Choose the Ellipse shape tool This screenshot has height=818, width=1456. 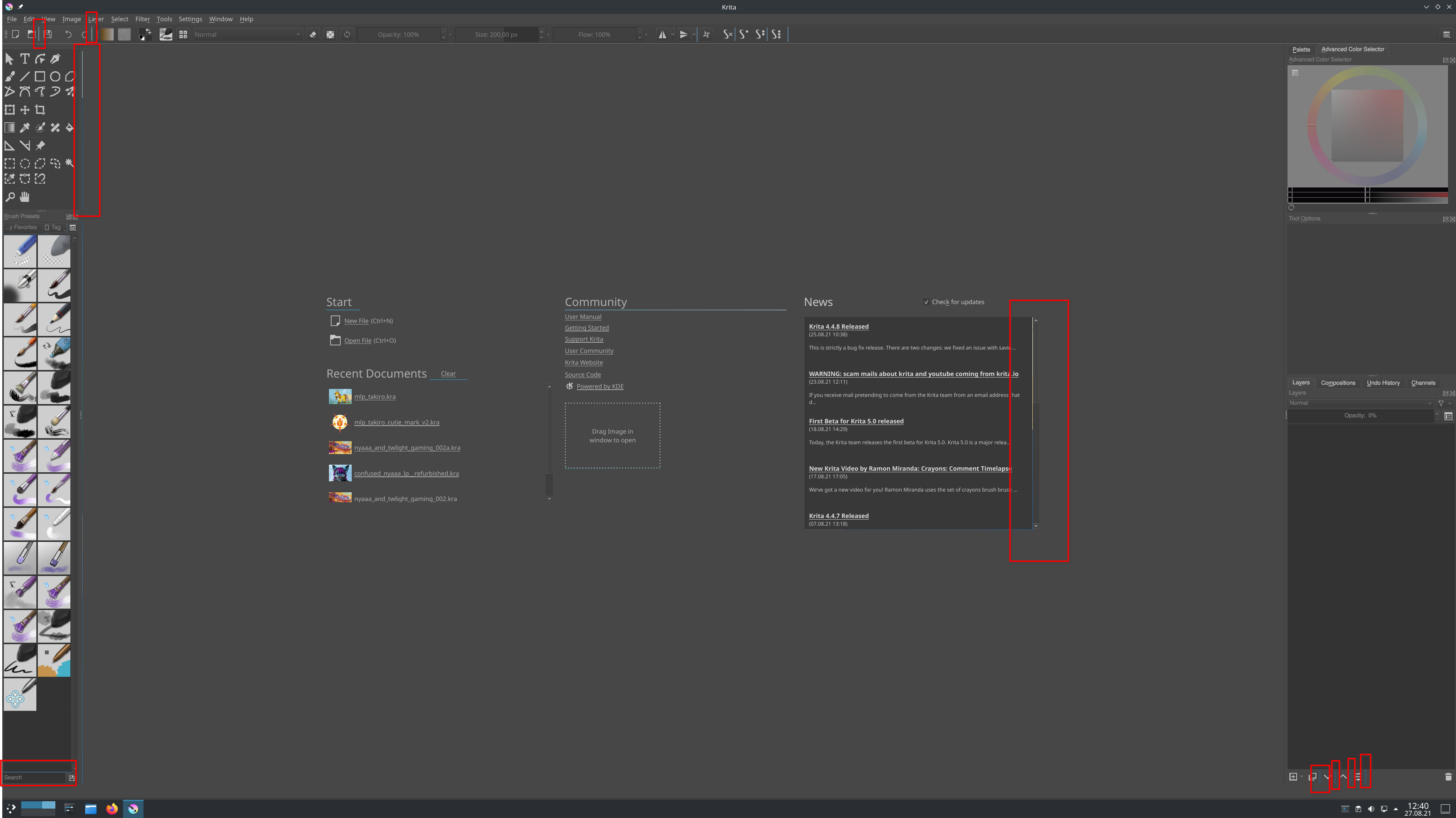(55, 76)
